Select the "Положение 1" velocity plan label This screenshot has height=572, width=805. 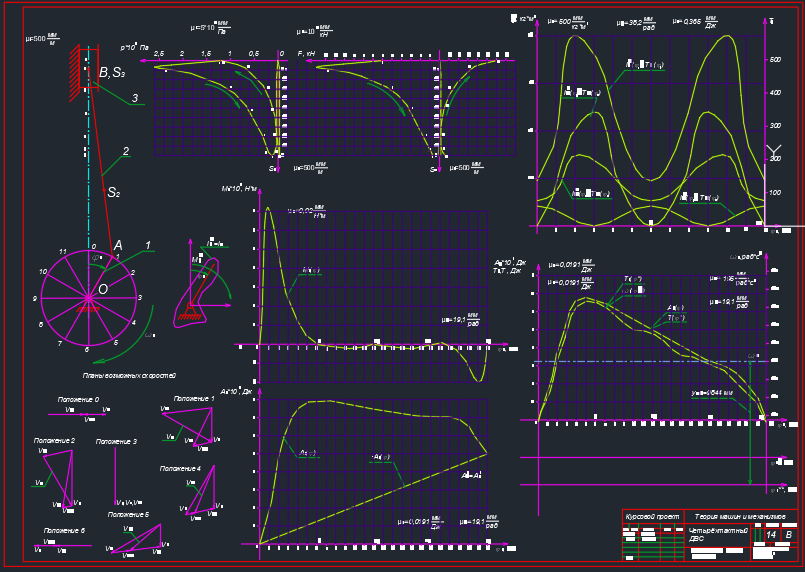click(x=194, y=398)
